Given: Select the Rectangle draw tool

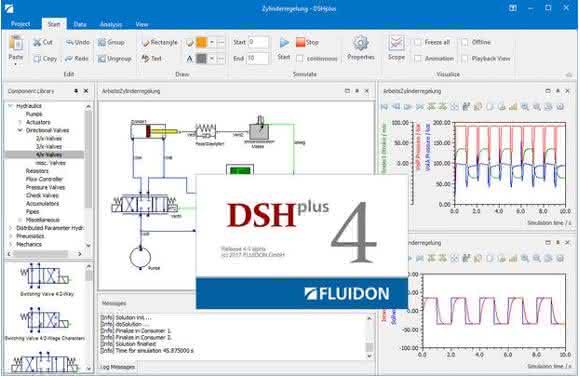Looking at the screenshot, I should 160,42.
